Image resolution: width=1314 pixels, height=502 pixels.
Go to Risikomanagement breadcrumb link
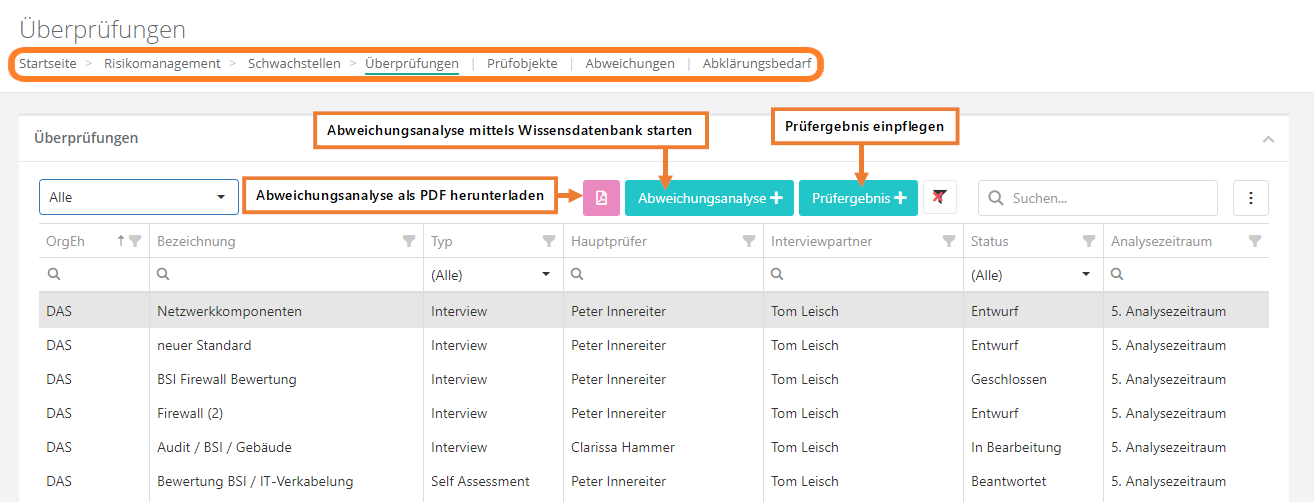pos(162,63)
